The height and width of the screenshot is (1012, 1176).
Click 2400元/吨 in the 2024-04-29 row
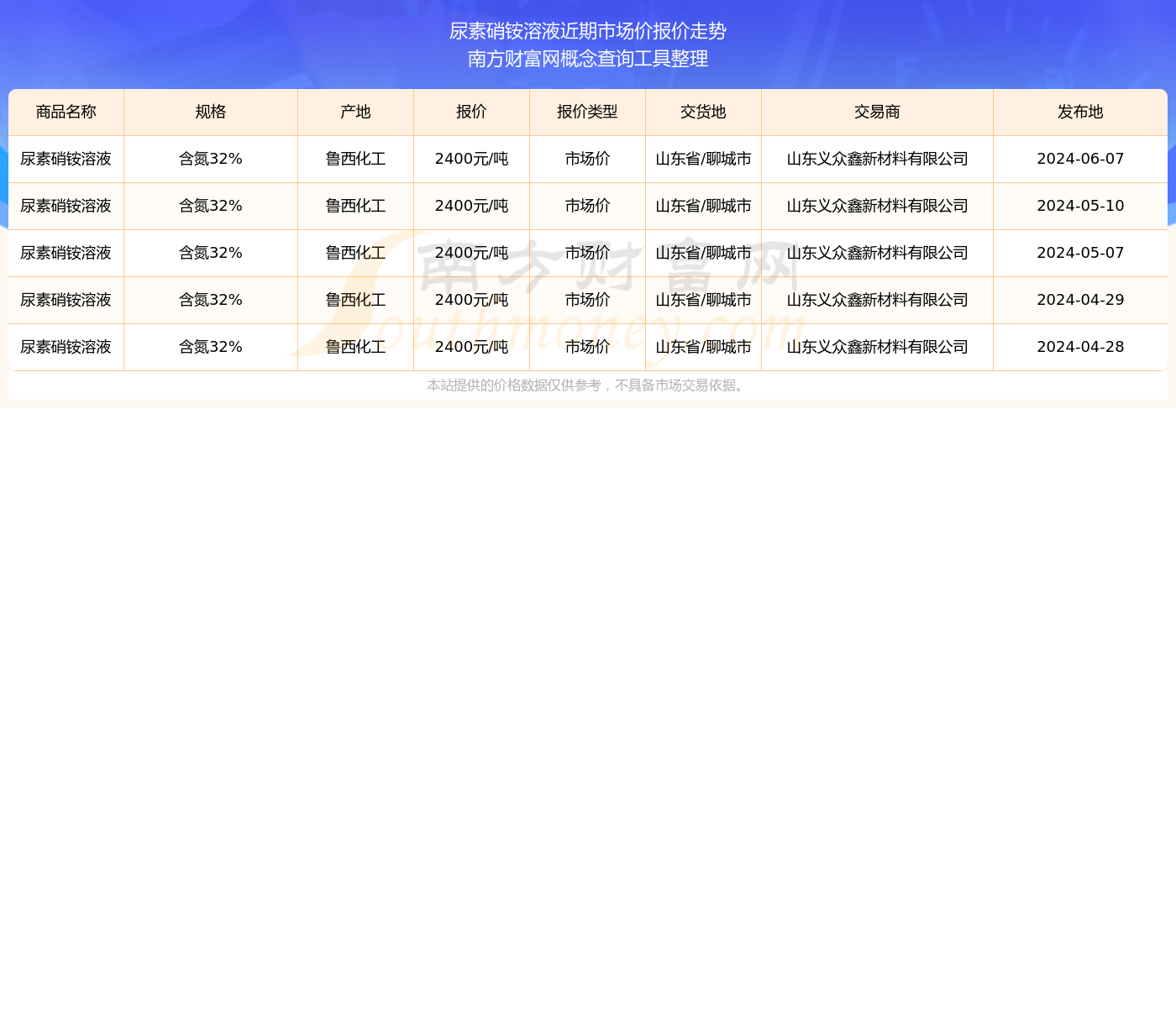tap(471, 300)
